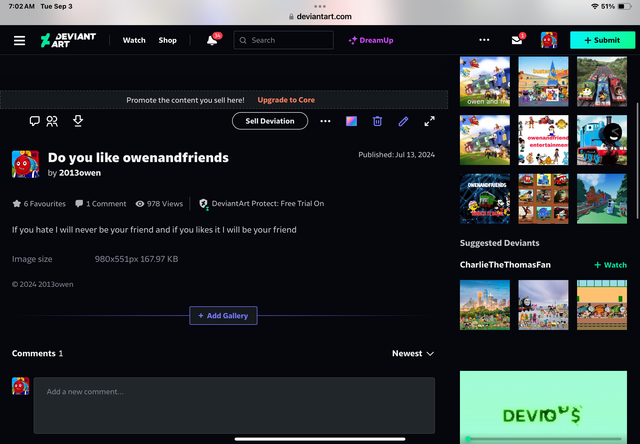
Task: Click the page scrollbar on the right
Action: click(x=638, y=160)
